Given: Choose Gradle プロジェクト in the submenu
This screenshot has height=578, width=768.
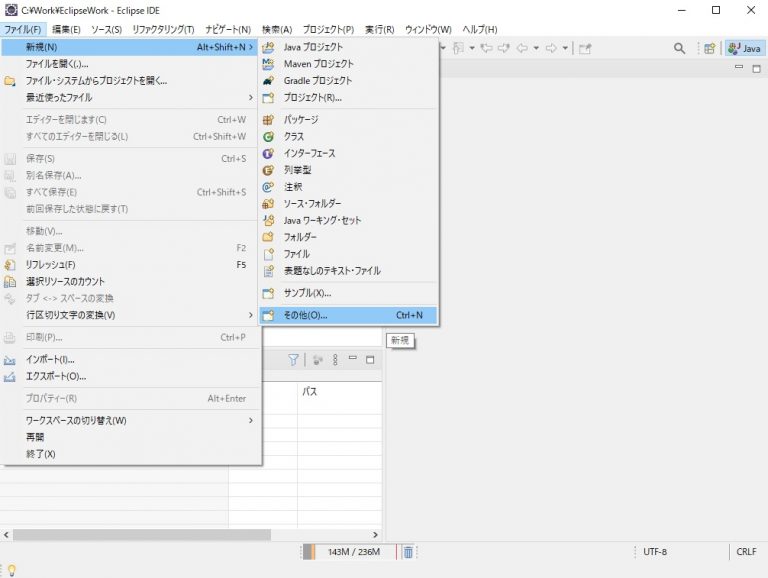Looking at the screenshot, I should click(x=318, y=80).
